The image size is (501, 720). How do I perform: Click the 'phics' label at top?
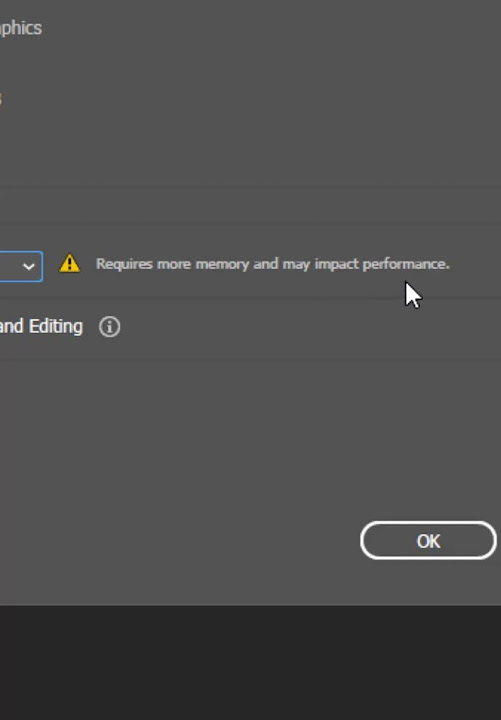tap(21, 28)
